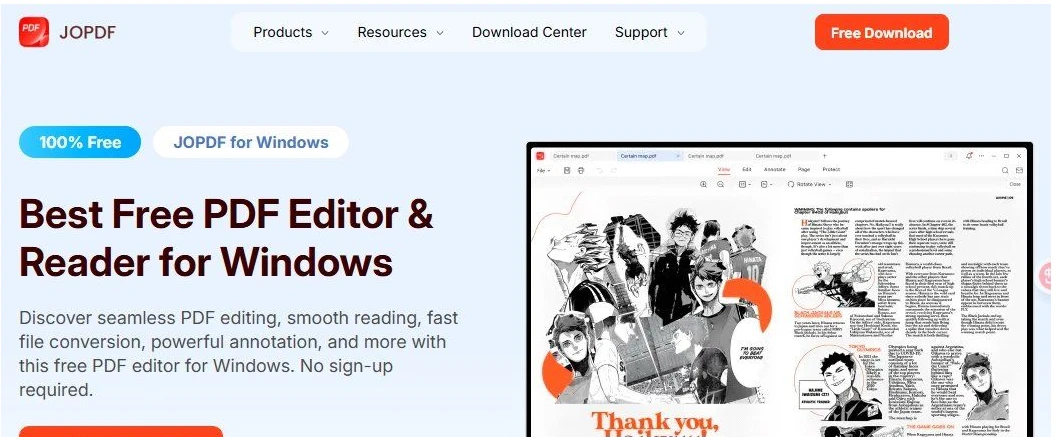Open the File menu in app preview
Image resolution: width=1057 pixels, height=437 pixels.
pyautogui.click(x=543, y=171)
